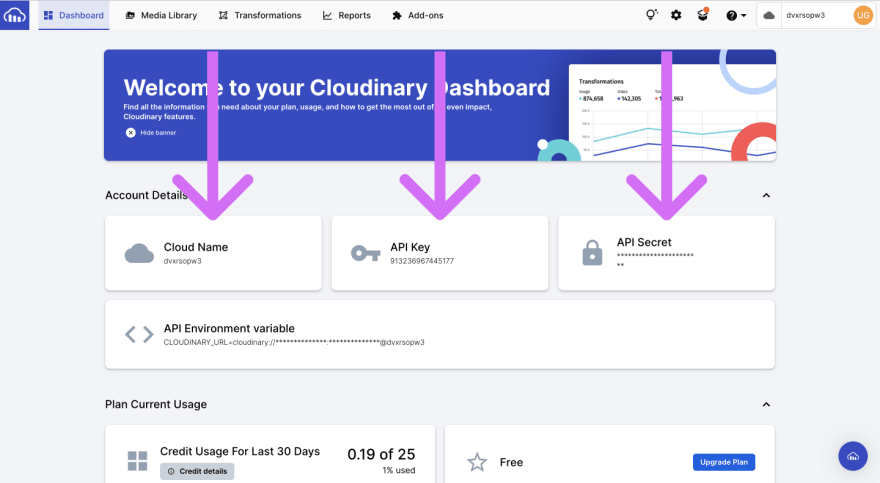Open the help question-mark dropdown

736,16
